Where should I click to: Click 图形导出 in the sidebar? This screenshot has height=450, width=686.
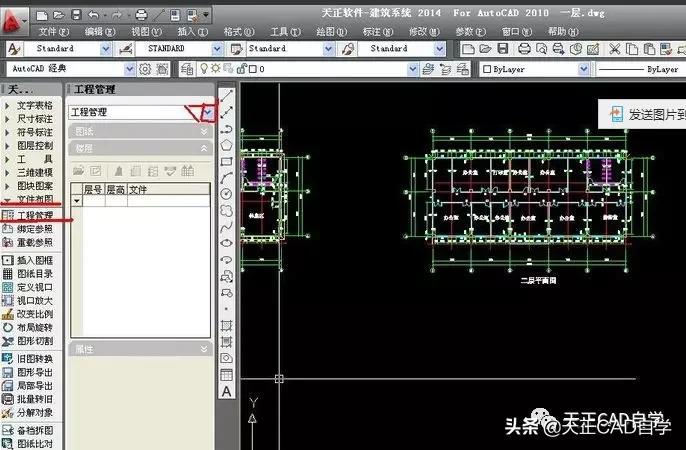34,371
